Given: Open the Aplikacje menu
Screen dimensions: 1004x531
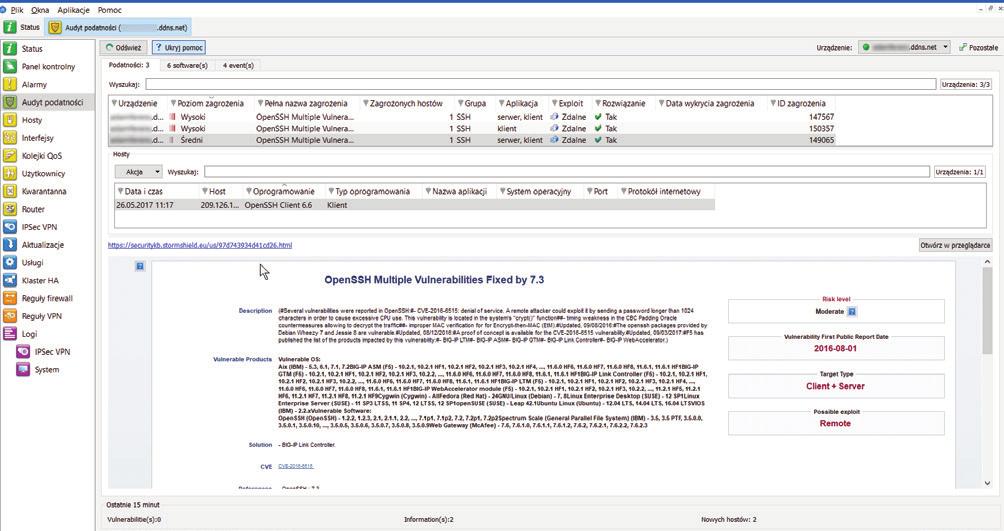Looking at the screenshot, I should (73, 10).
